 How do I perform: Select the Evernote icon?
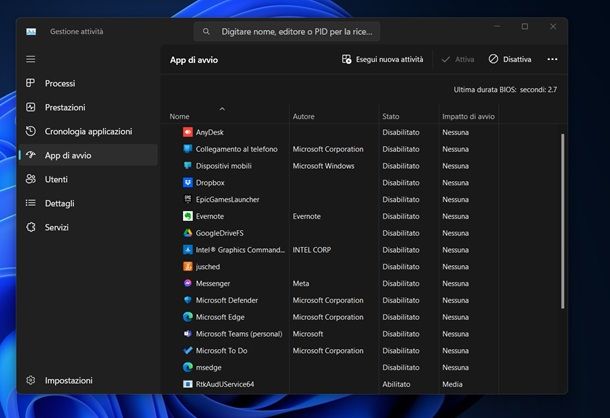click(188, 216)
